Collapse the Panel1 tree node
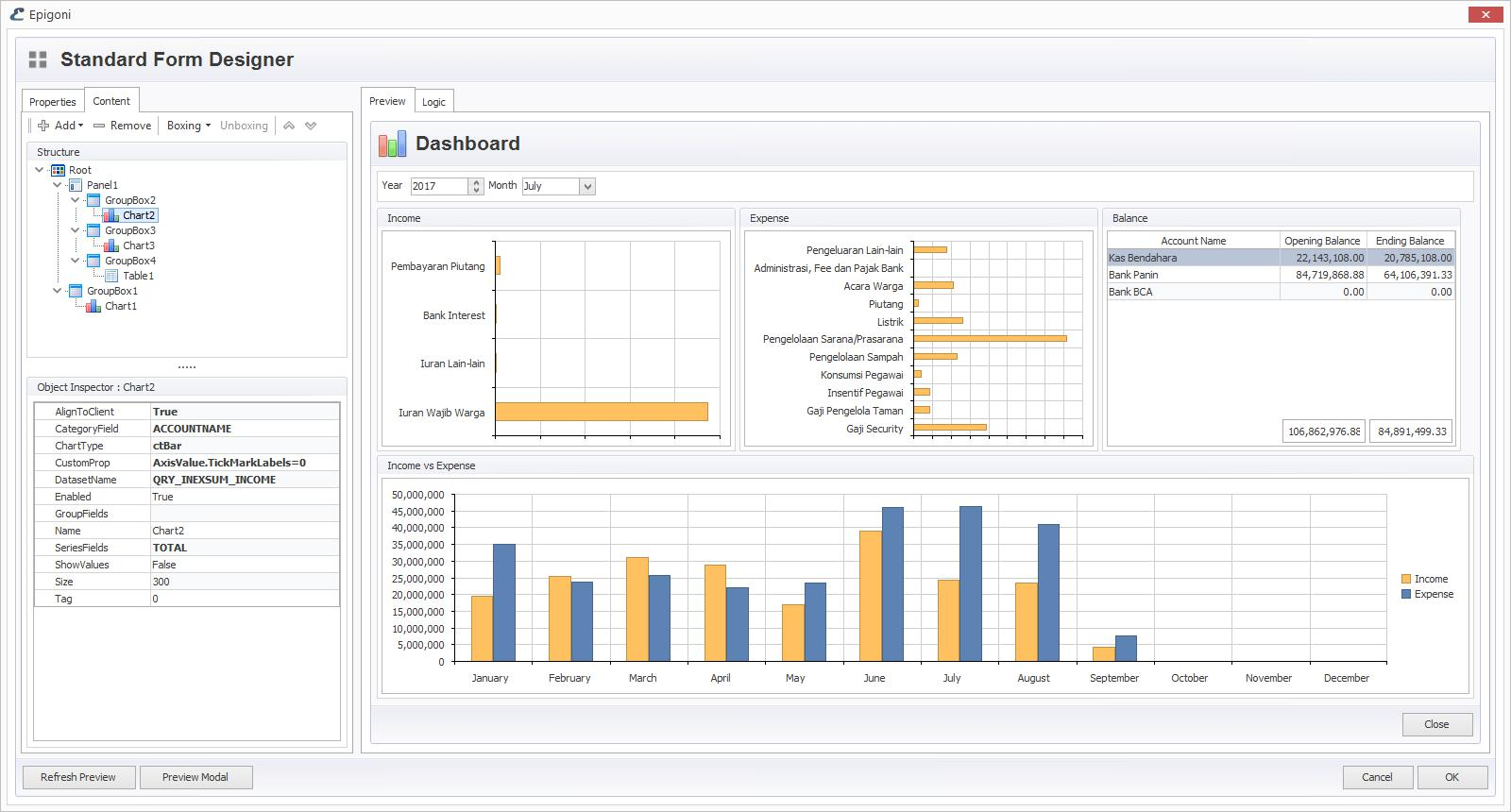Image resolution: width=1511 pixels, height=812 pixels. (58, 185)
